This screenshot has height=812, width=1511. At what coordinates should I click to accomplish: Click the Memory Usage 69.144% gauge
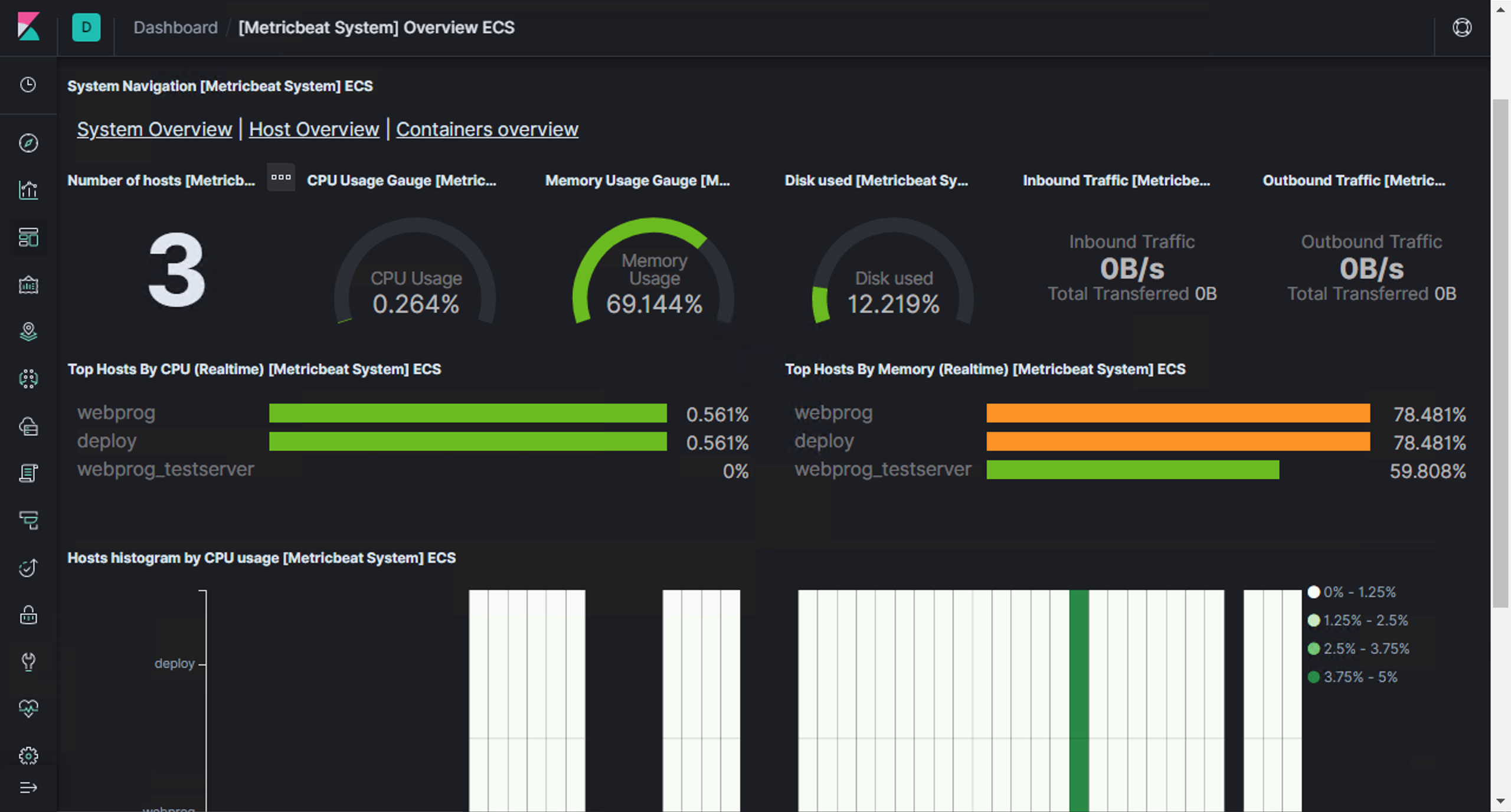coord(654,272)
